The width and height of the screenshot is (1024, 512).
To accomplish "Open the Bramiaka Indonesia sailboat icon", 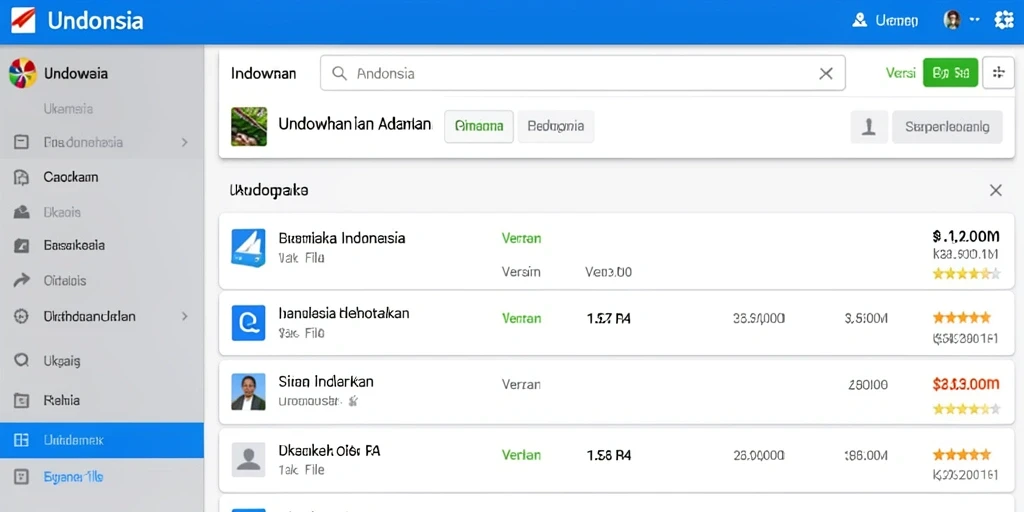I will click(x=249, y=248).
